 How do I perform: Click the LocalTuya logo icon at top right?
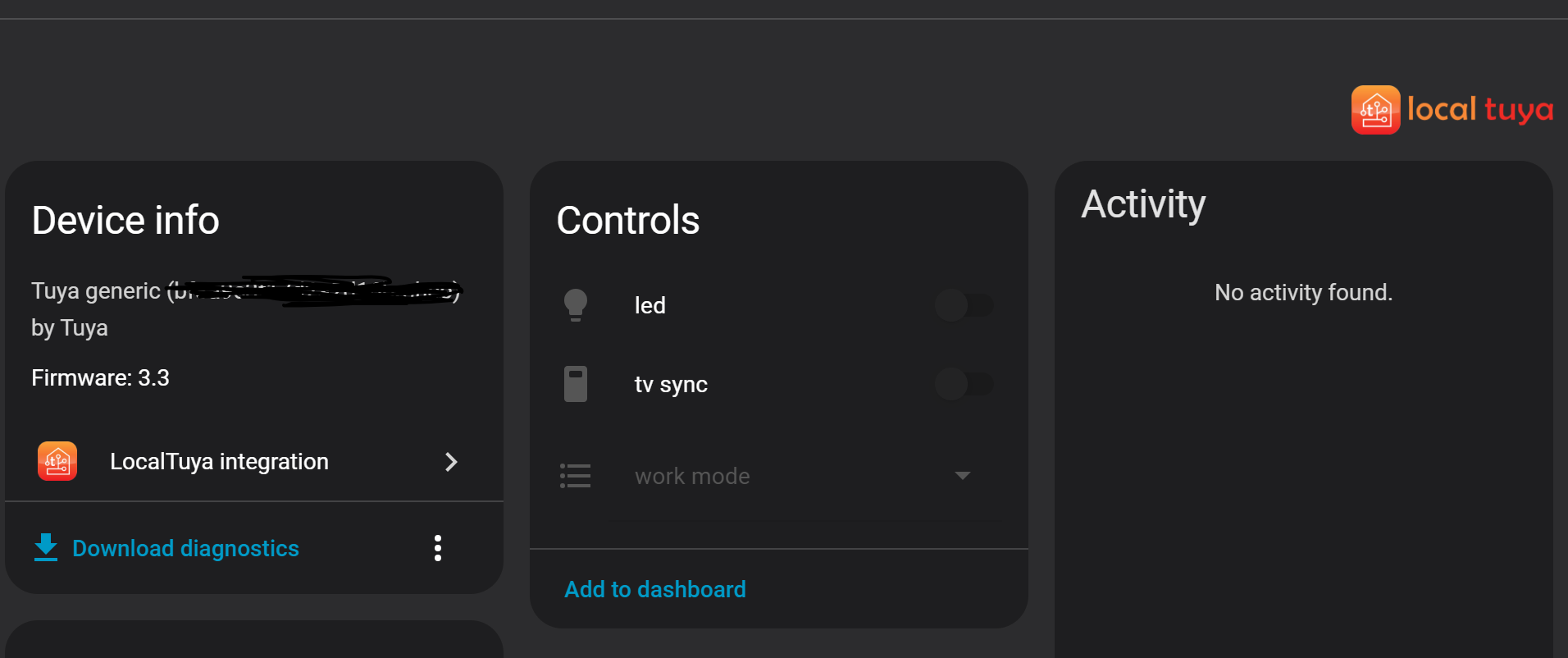click(x=1375, y=110)
